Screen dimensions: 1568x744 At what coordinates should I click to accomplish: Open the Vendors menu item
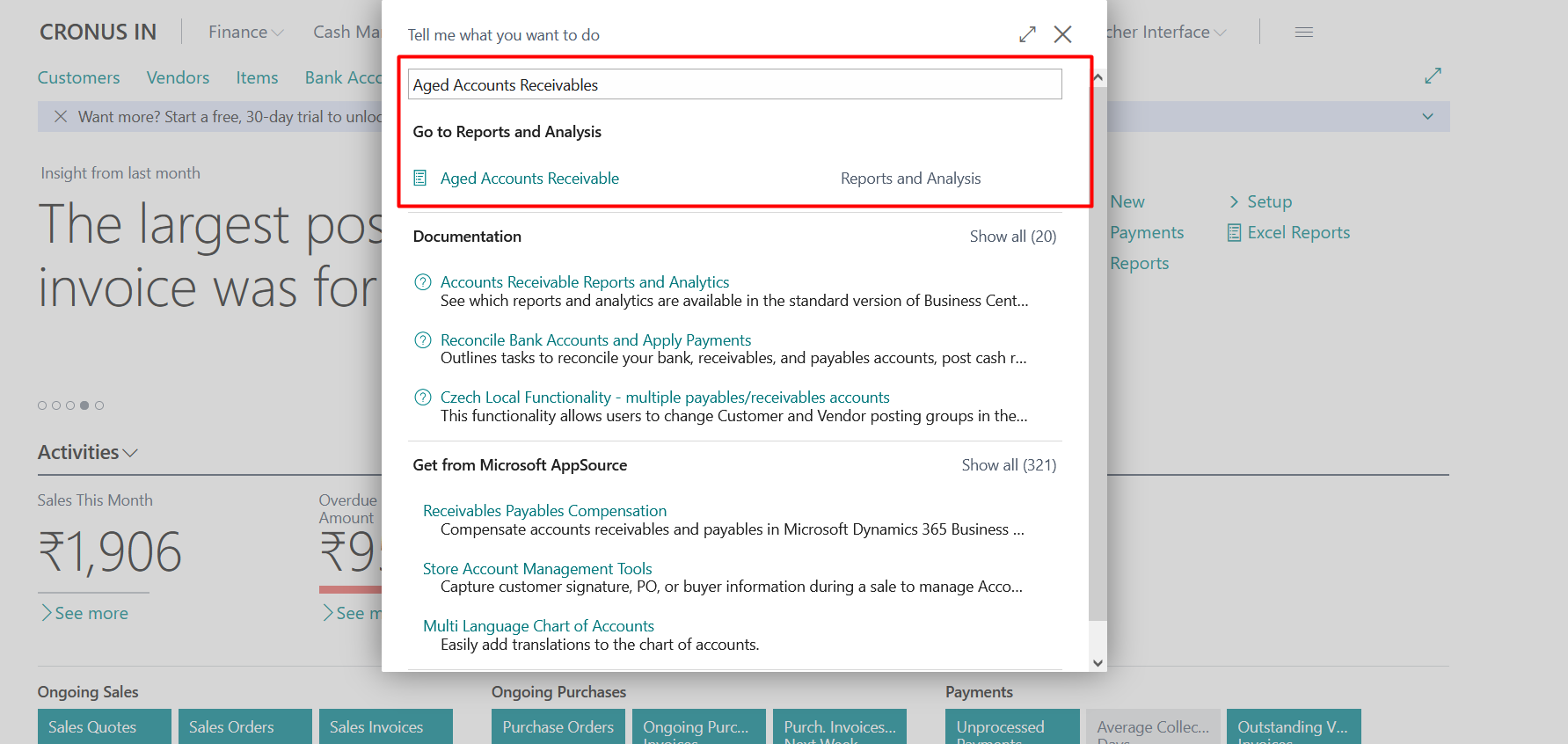click(178, 77)
